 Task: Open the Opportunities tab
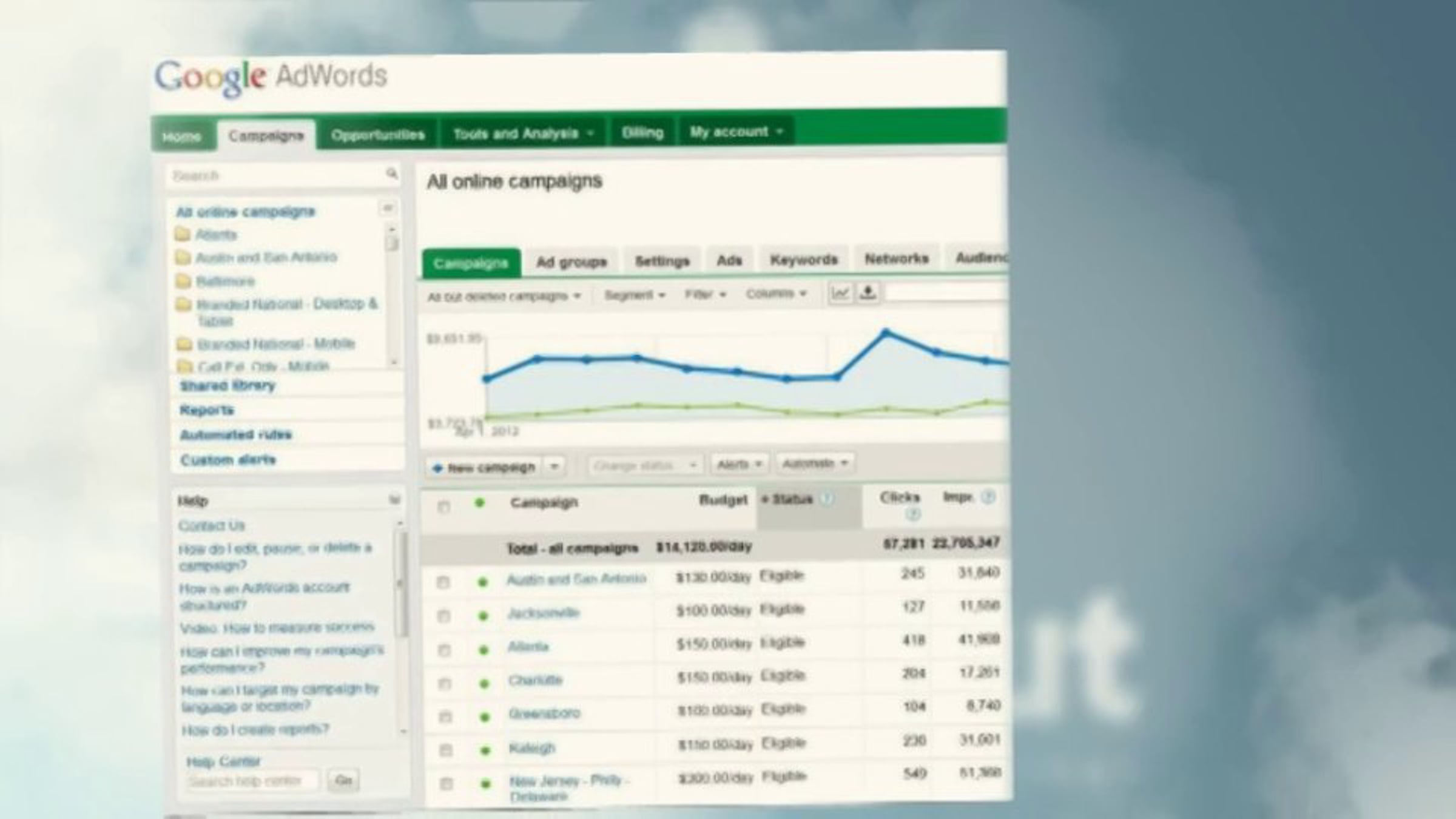[378, 135]
